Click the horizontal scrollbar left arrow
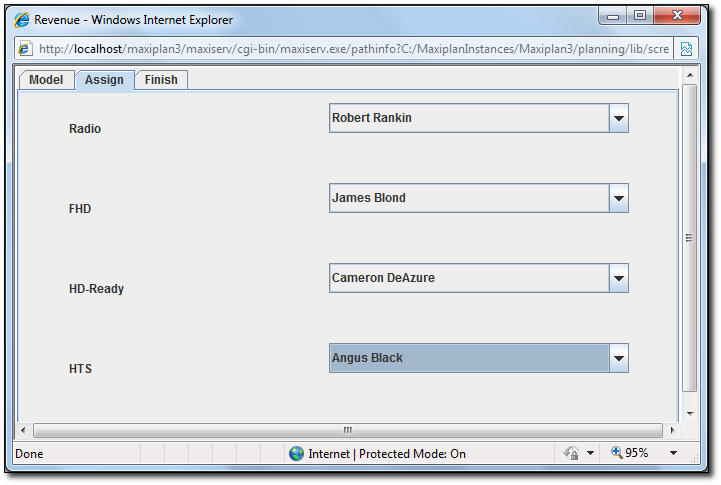This screenshot has height=485, width=721. click(24, 430)
